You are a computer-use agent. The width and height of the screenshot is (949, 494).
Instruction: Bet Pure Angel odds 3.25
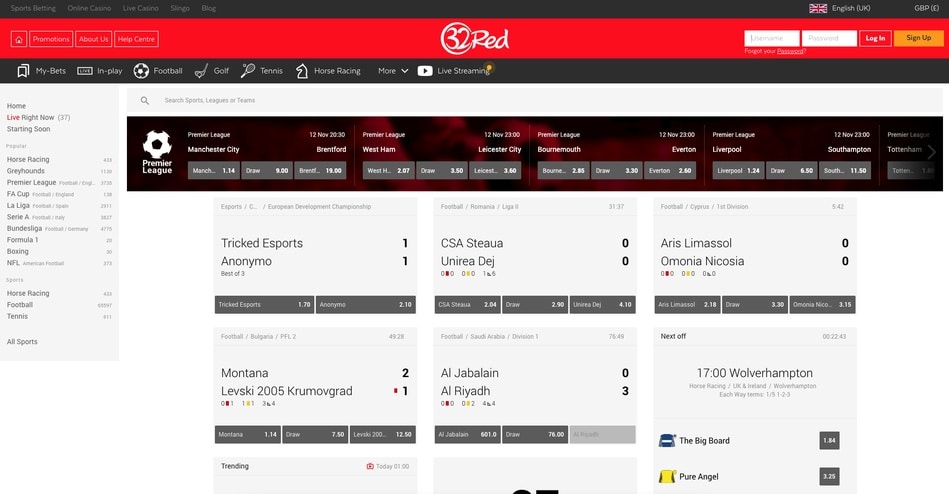829,476
